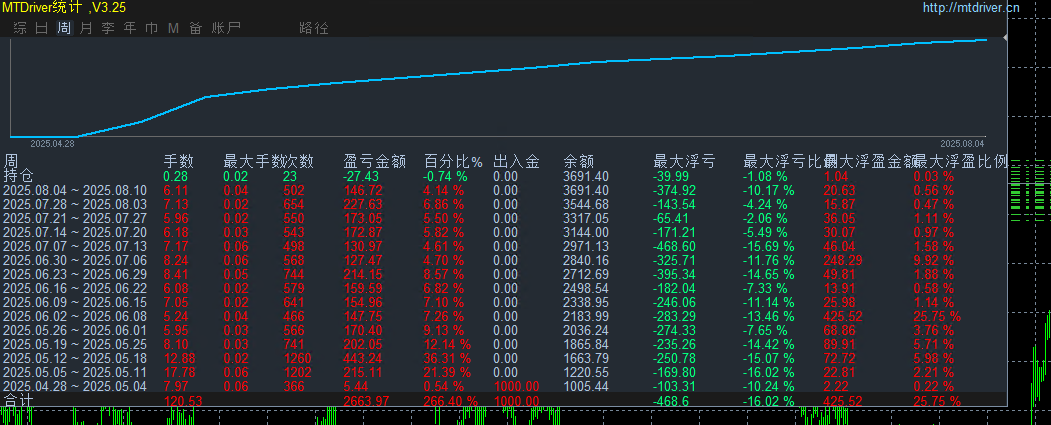Image resolution: width=1051 pixels, height=425 pixels.
Task: Click the balance value 3544.68
Action: tap(586, 204)
